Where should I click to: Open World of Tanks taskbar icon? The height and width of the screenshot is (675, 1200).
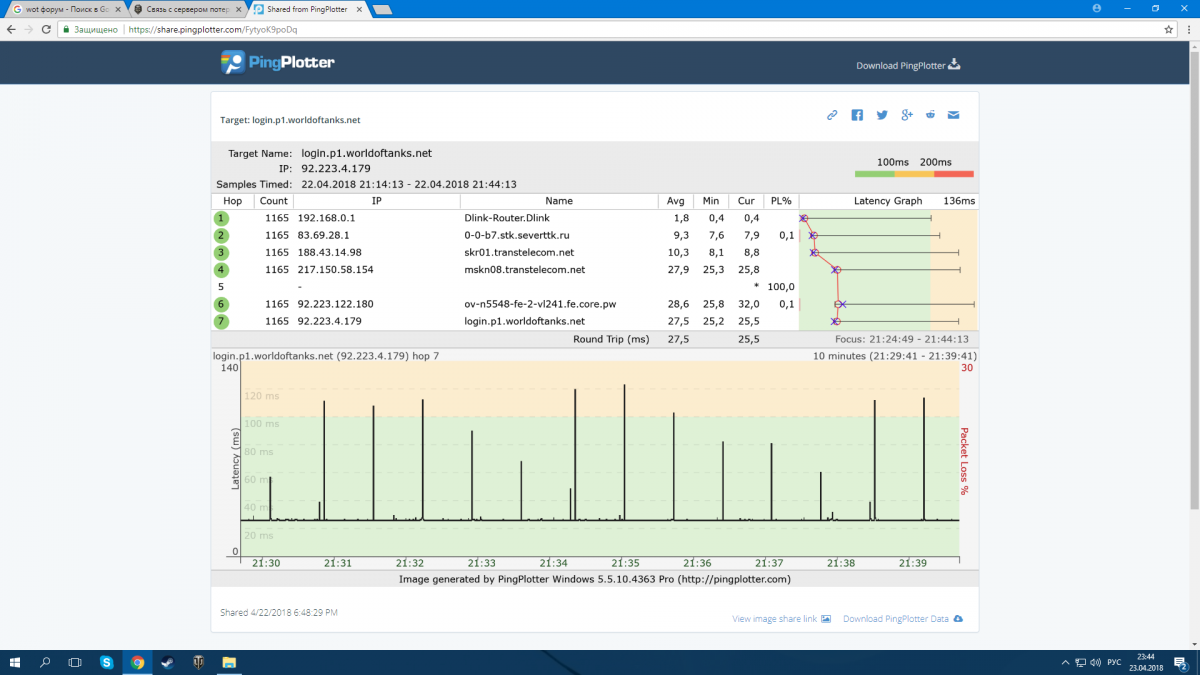point(198,662)
